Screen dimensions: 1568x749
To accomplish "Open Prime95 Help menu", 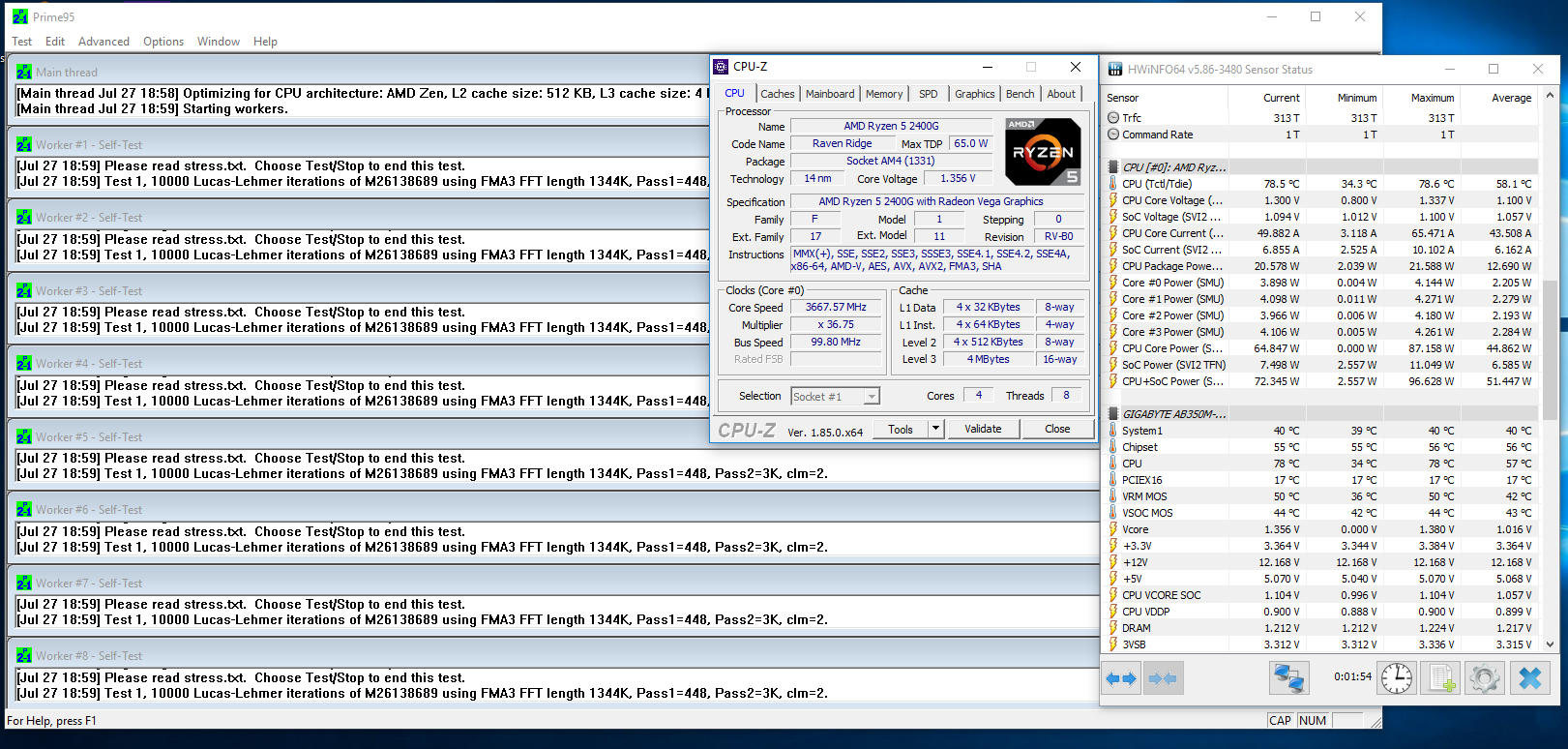I will (x=265, y=42).
